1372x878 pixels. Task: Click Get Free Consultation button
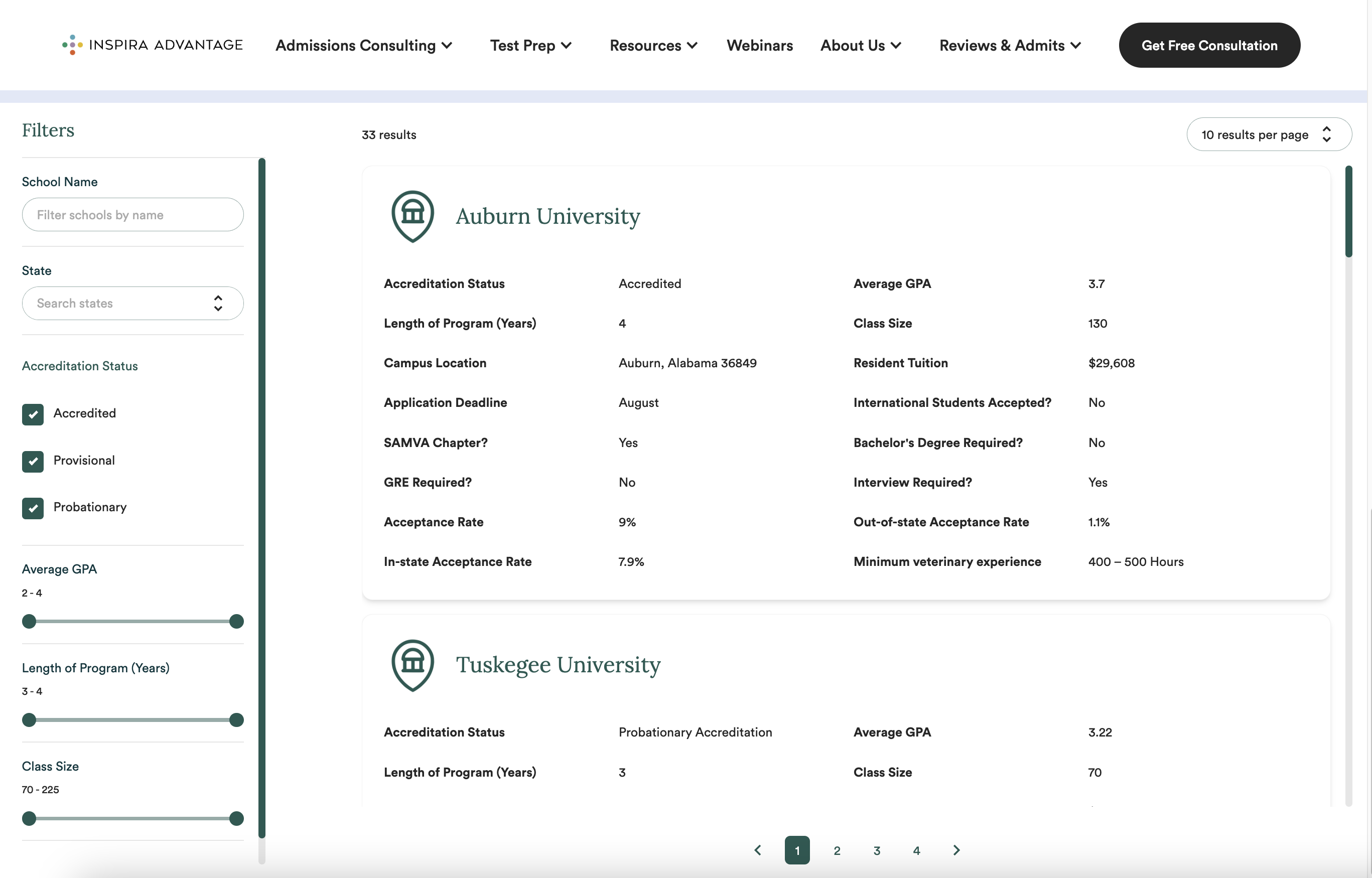(x=1209, y=46)
